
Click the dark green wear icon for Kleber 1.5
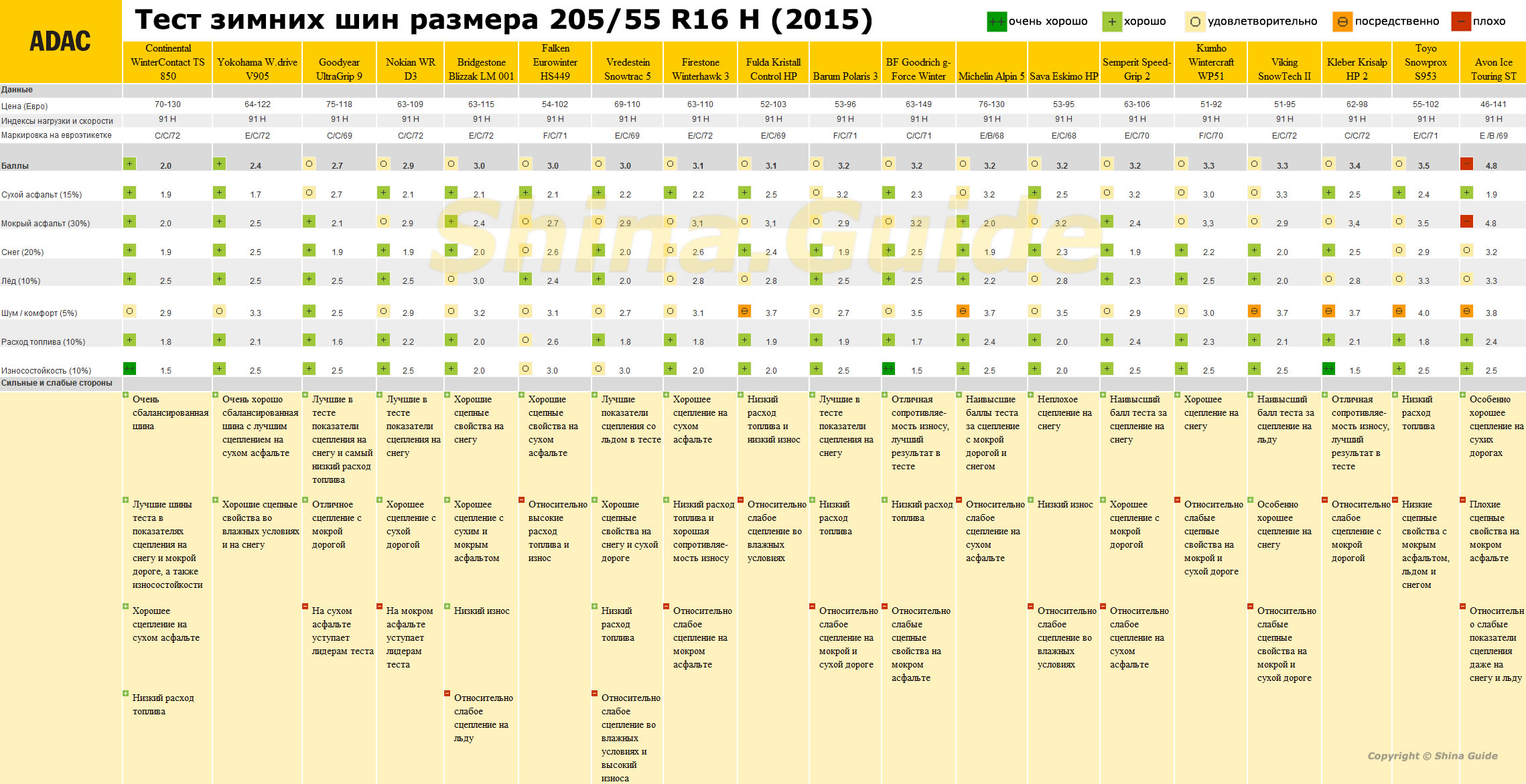click(x=1328, y=369)
